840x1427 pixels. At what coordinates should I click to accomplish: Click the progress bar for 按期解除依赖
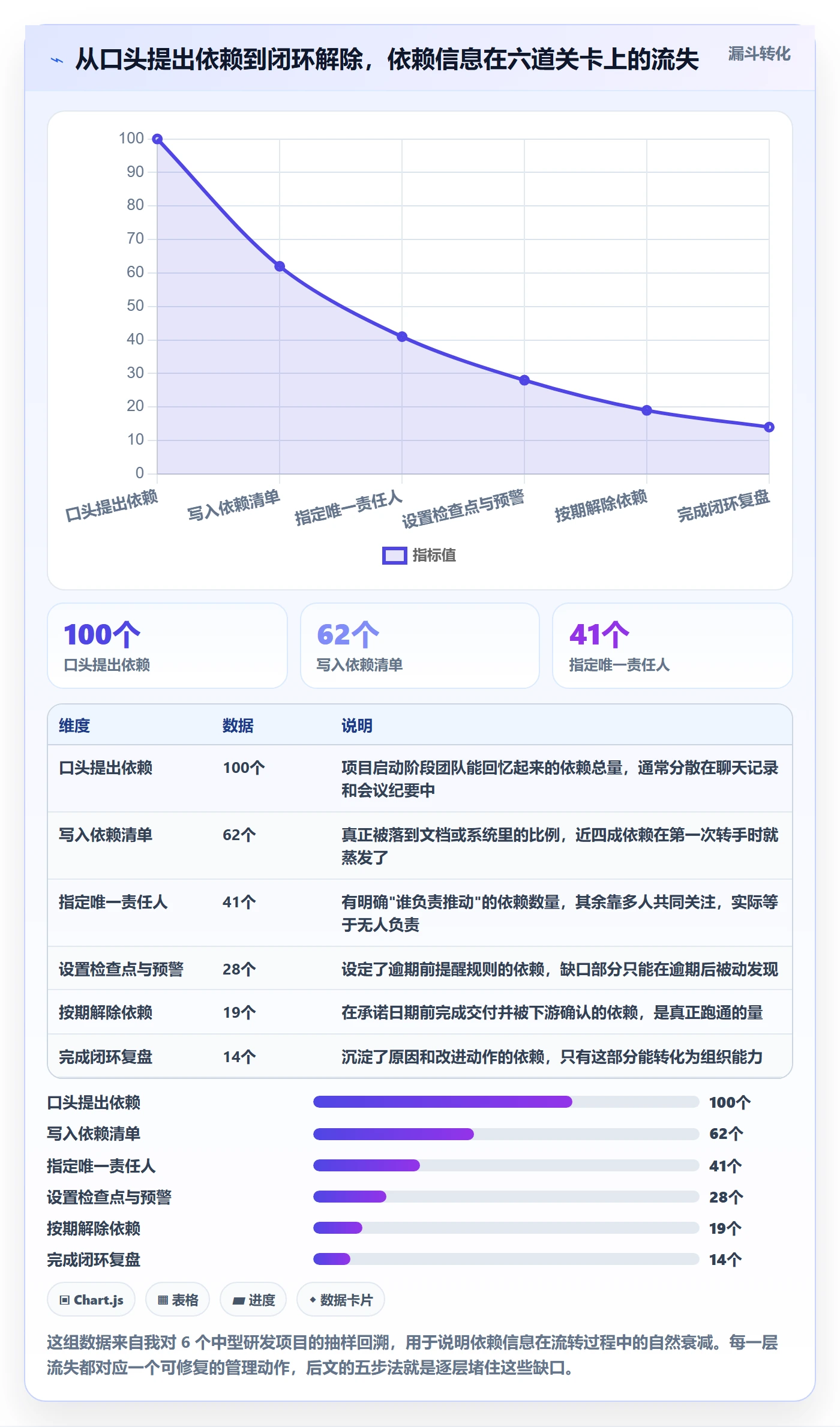(x=506, y=1228)
